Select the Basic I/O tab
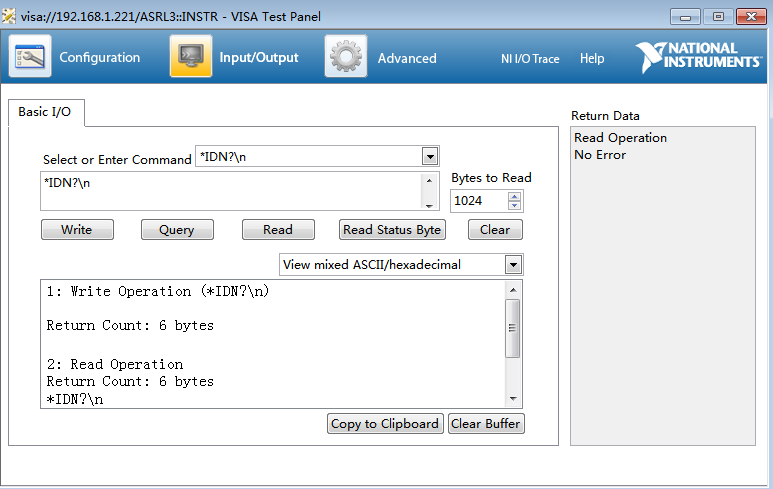Viewport: 773px width, 489px height. click(x=45, y=112)
